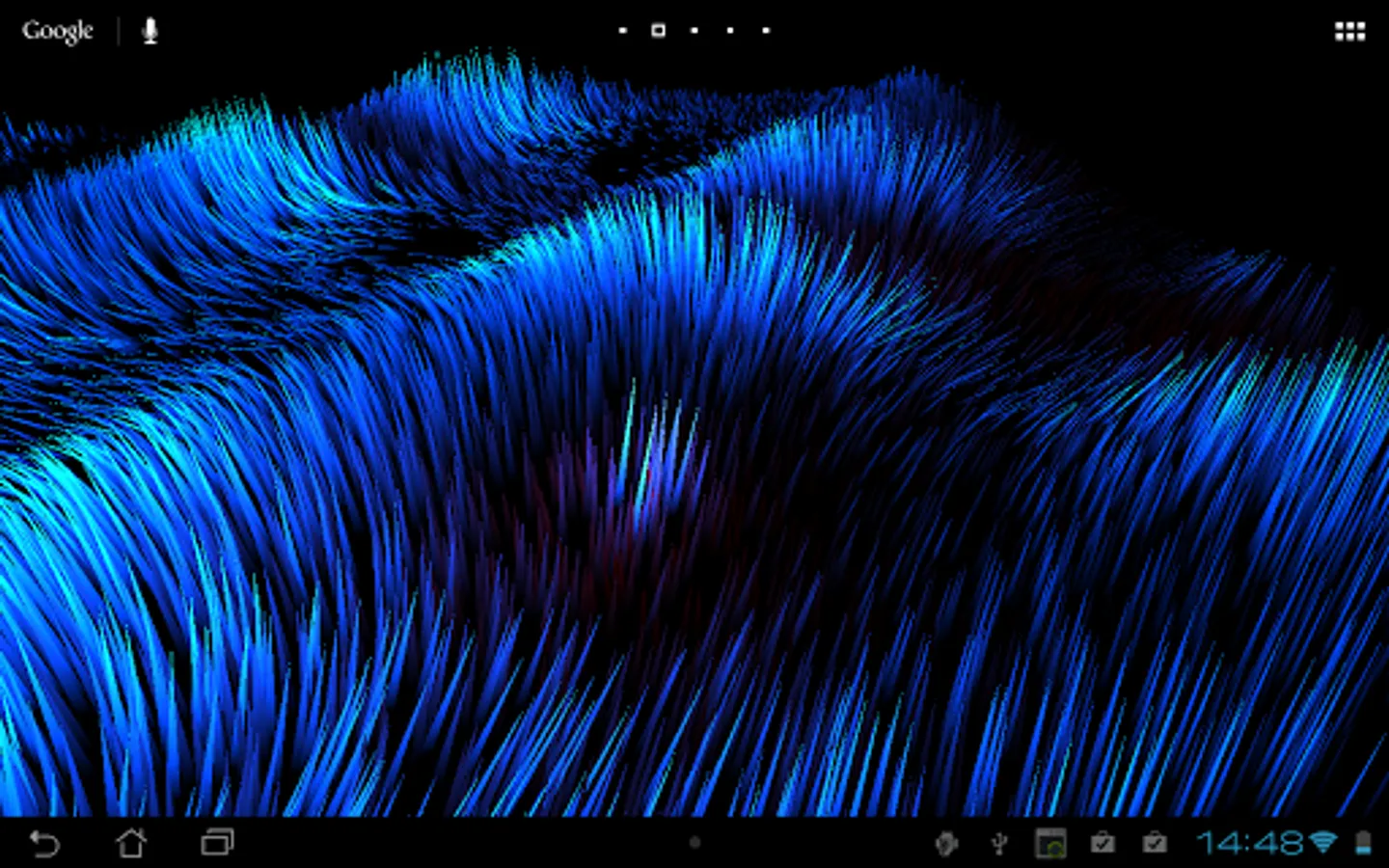
Task: Open the Wi-Fi signal status icon
Action: [1323, 844]
